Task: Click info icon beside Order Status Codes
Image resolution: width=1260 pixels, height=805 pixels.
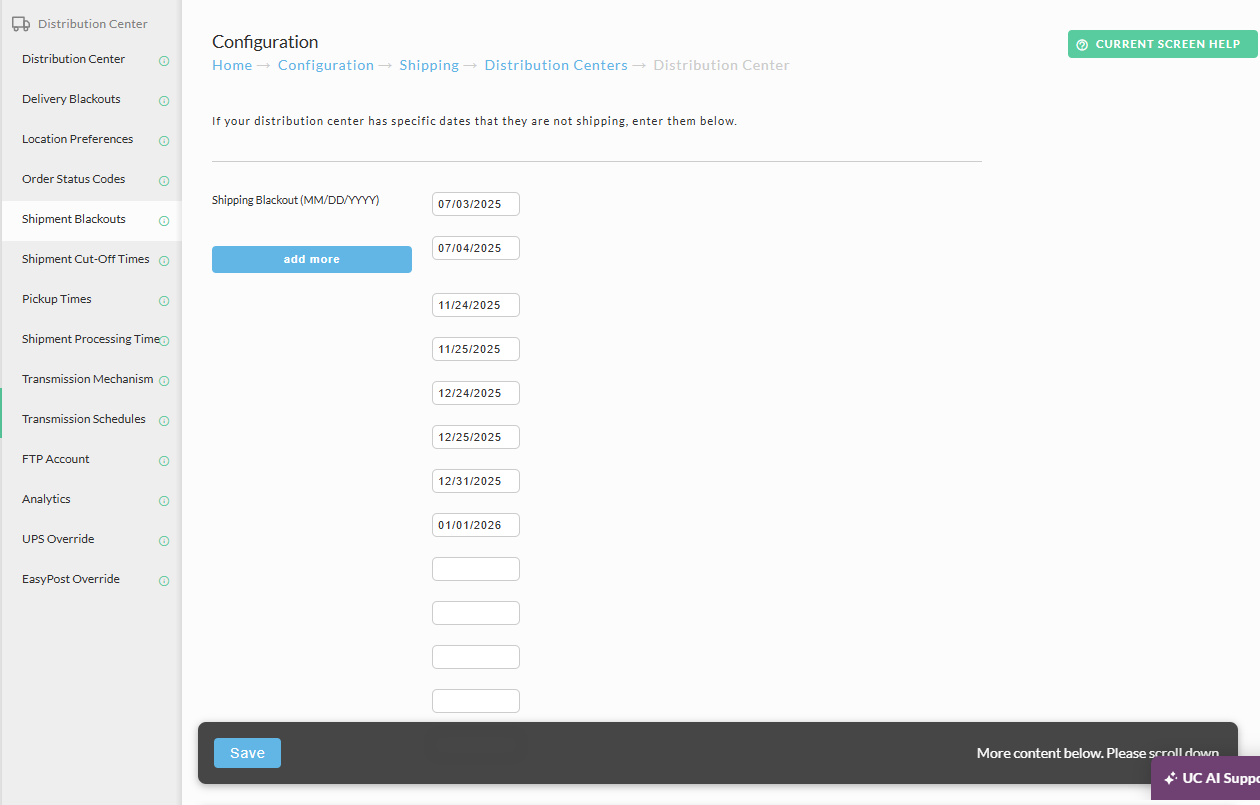Action: coord(164,180)
